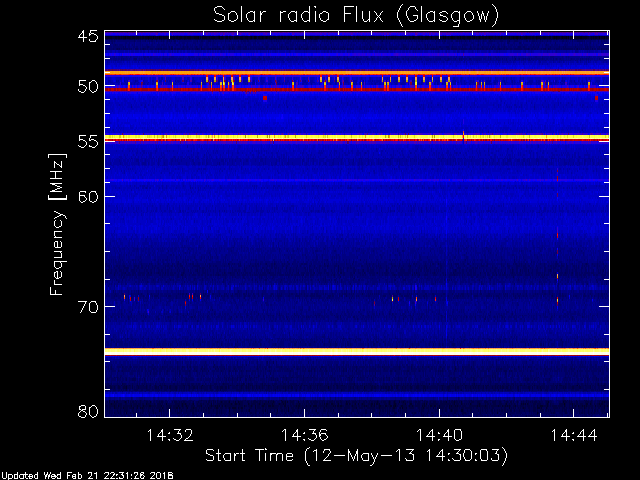Click the time axis label "14:40"
The image size is (640, 480).
(x=439, y=435)
